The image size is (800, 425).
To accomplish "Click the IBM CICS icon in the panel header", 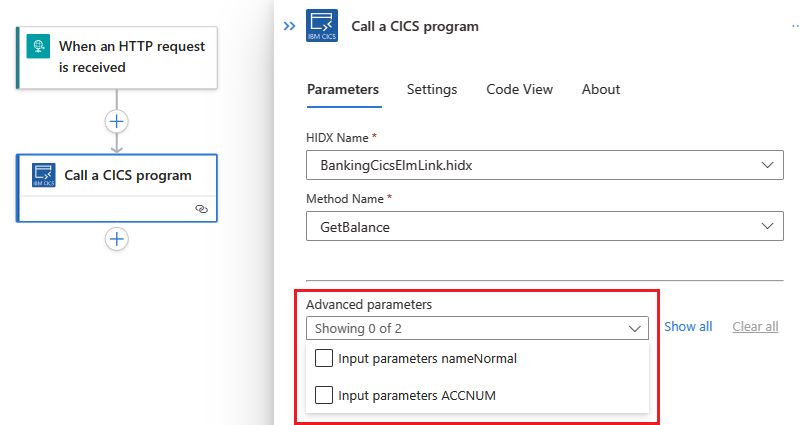I will (323, 27).
